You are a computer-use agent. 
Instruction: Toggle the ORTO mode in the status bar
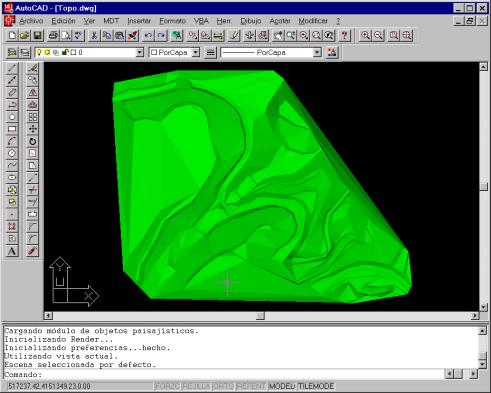(x=223, y=386)
